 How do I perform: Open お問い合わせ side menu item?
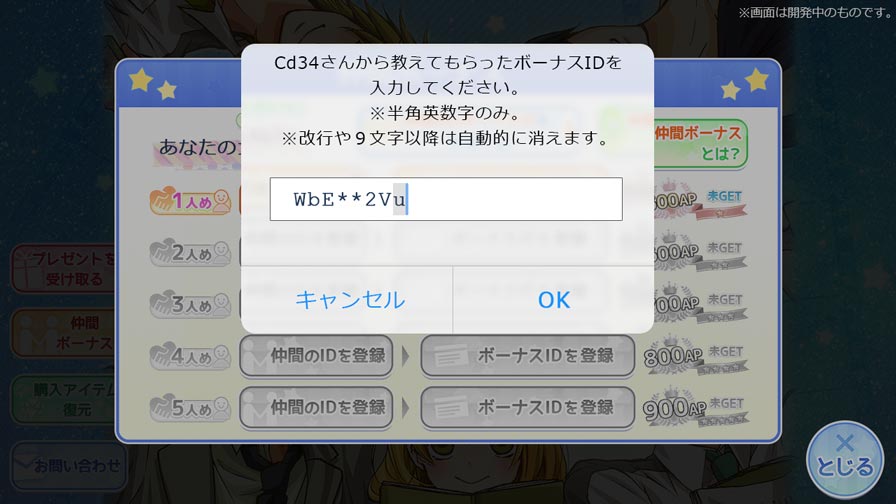69,466
